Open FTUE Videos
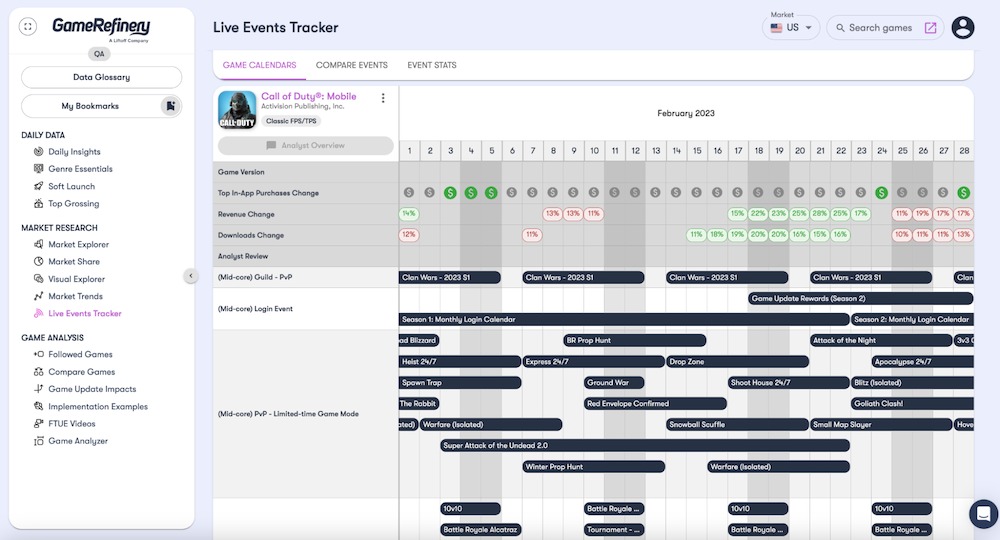Viewport: 1000px width, 540px height. (71, 423)
